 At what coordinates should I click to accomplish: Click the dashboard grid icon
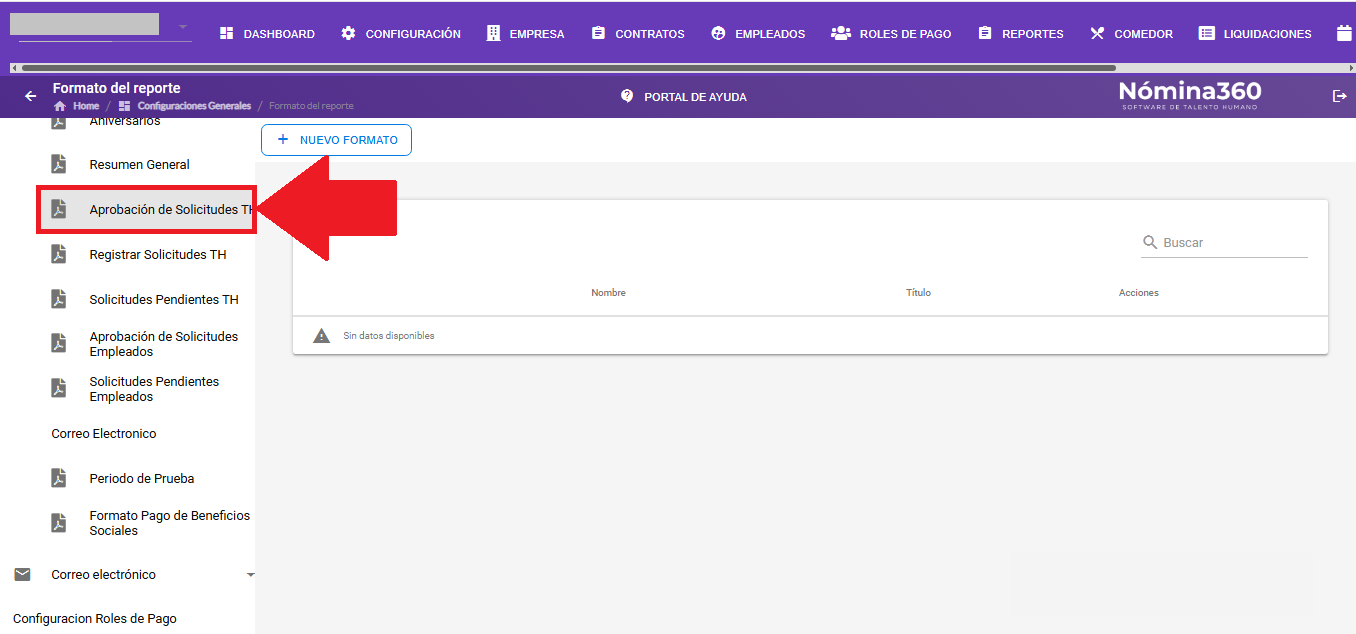[x=227, y=34]
